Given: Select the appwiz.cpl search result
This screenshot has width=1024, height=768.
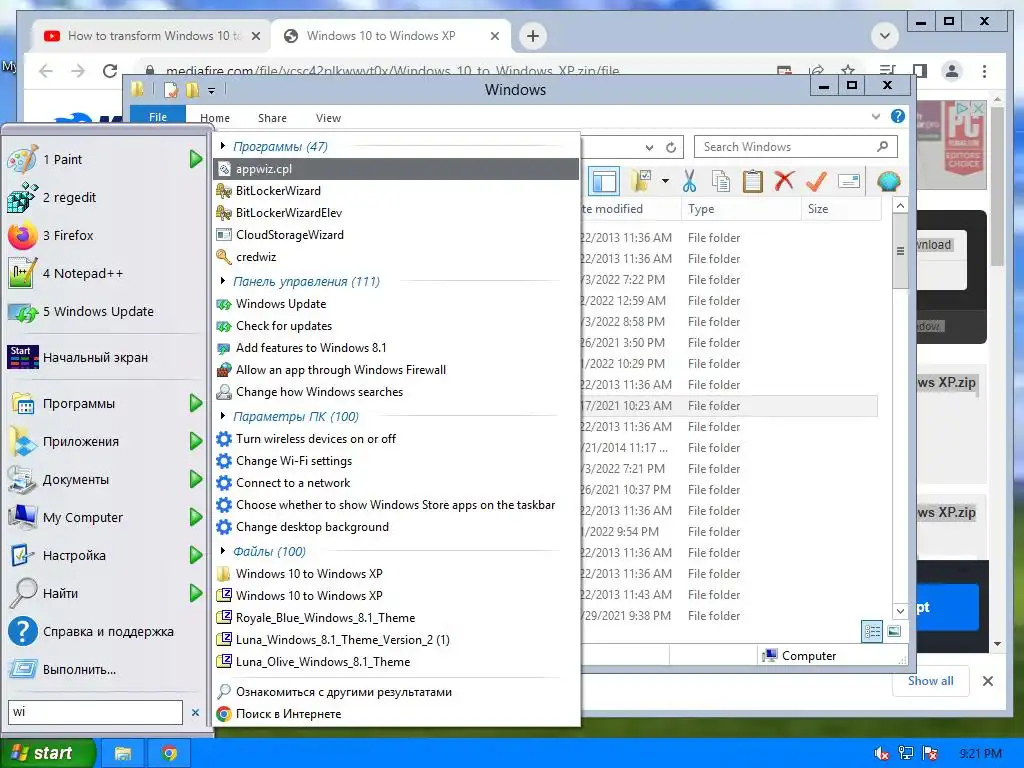Looking at the screenshot, I should point(396,168).
